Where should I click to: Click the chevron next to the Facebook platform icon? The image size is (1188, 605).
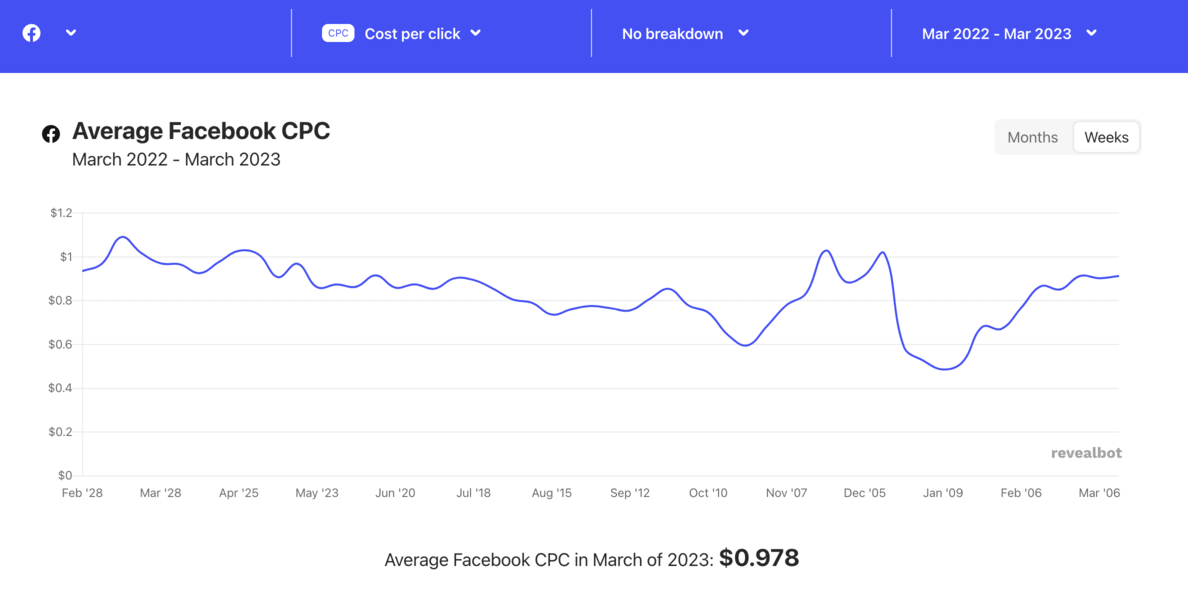click(70, 32)
